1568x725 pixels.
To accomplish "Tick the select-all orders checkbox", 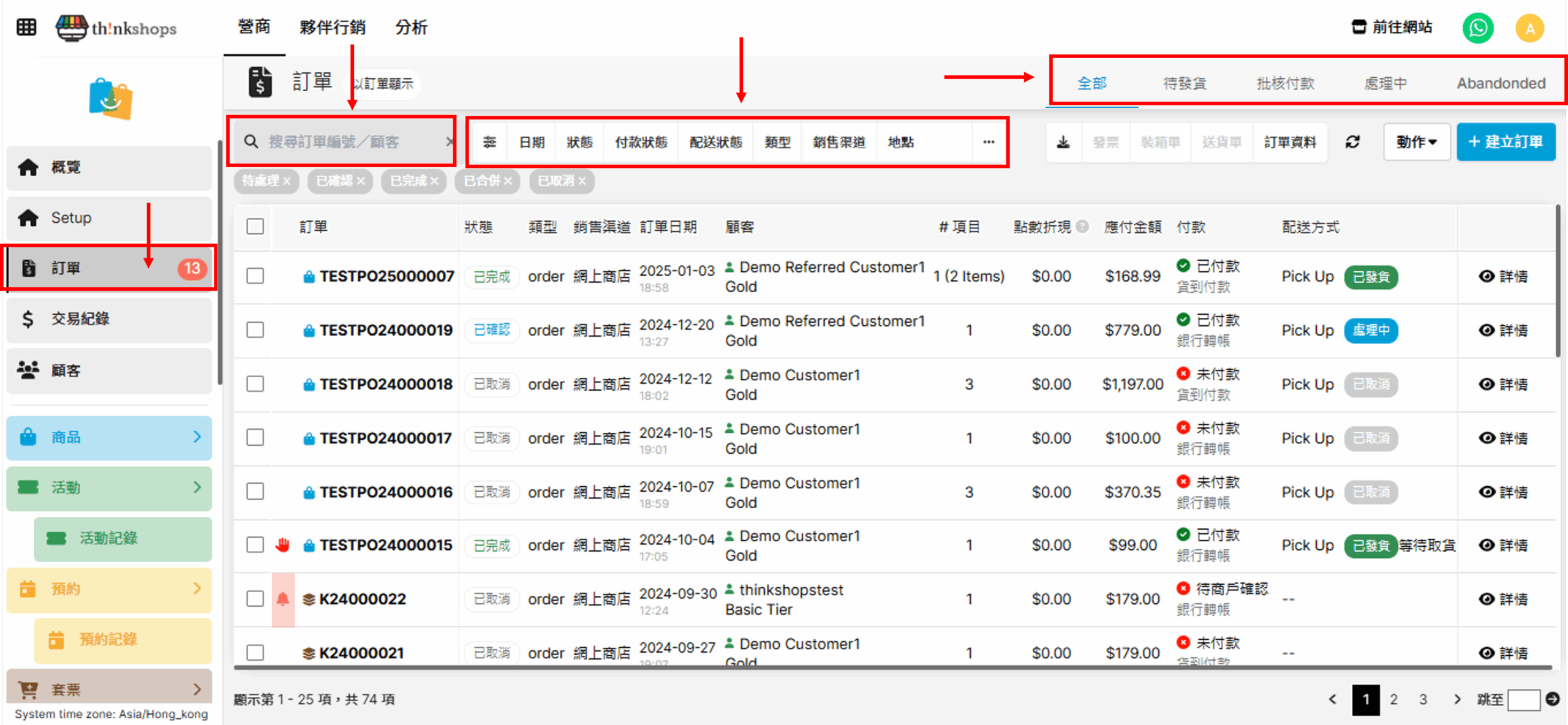I will (255, 227).
